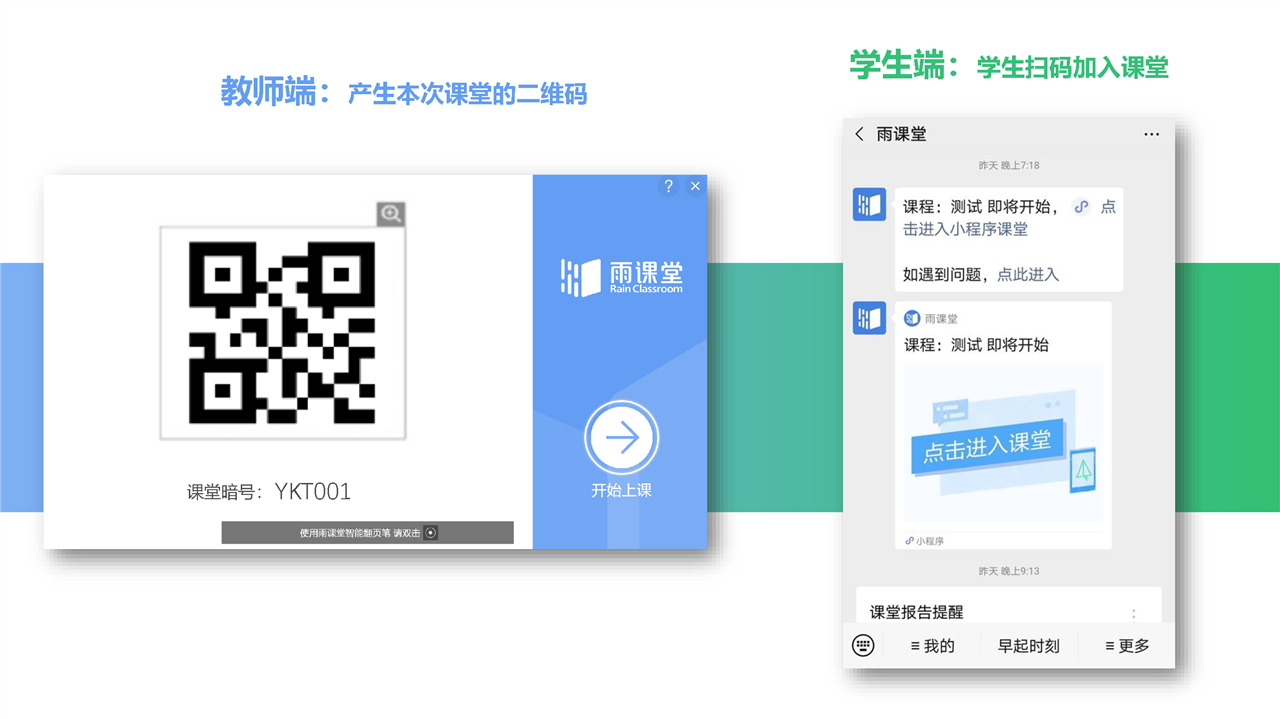Screen dimensions: 1280x719
Task: Open the 早起时刻 bottom menu
Action: click(x=1028, y=646)
